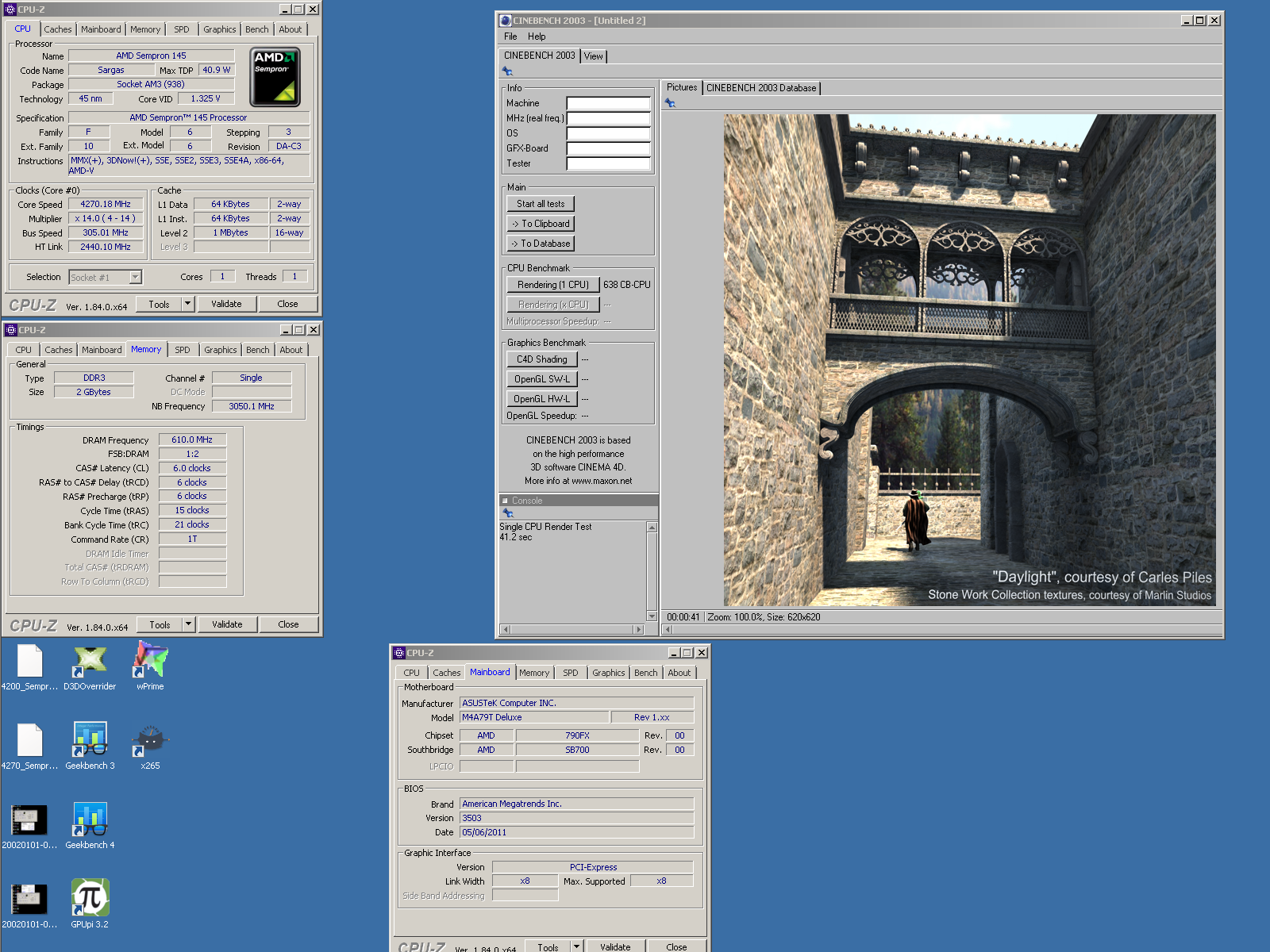1270x952 pixels.
Task: Switch to CINEBENCH 2003 Database tab
Action: click(761, 88)
